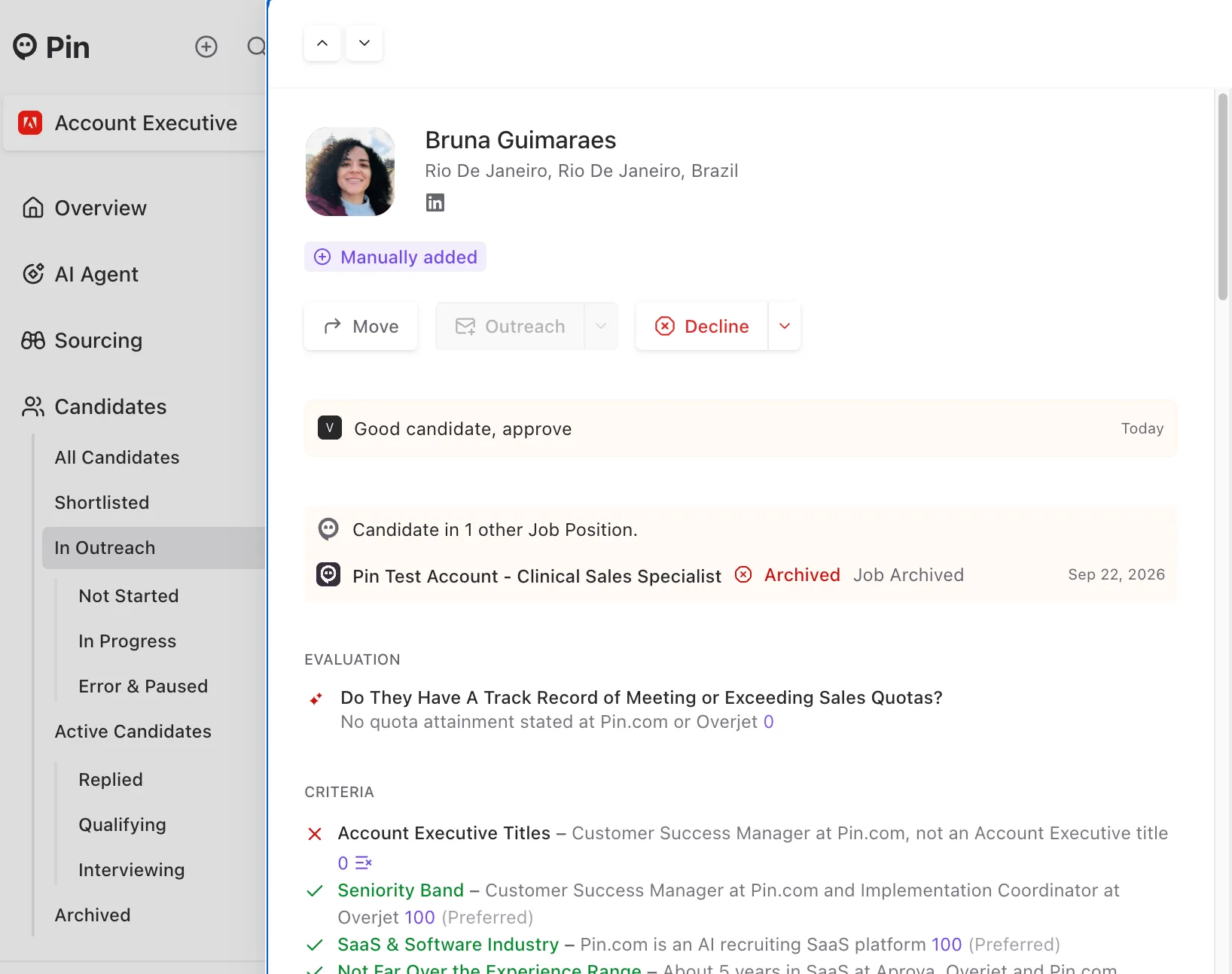The image size is (1232, 974).
Task: Click the Manually added badge
Action: tap(395, 257)
